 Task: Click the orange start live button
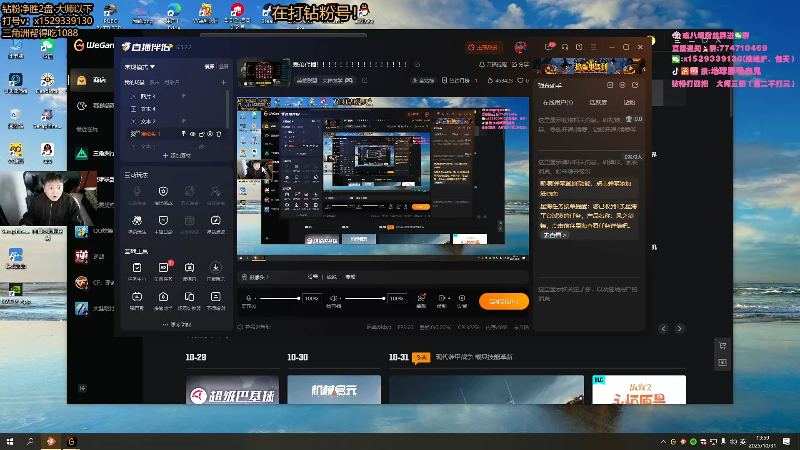click(504, 302)
